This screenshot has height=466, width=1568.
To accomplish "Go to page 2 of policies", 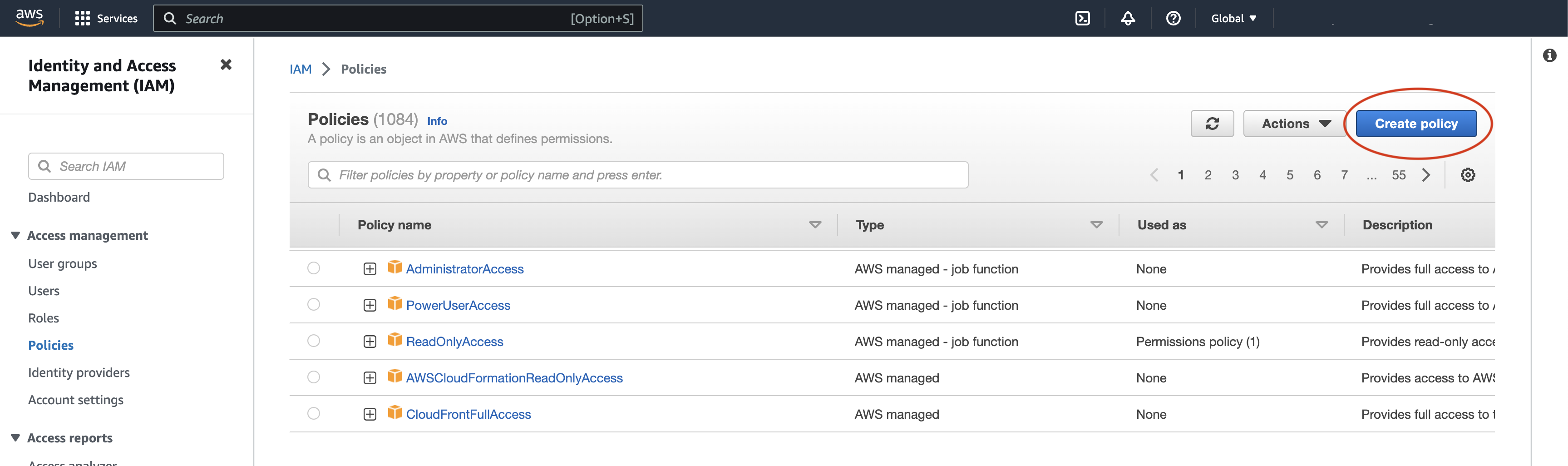I will click(1208, 175).
